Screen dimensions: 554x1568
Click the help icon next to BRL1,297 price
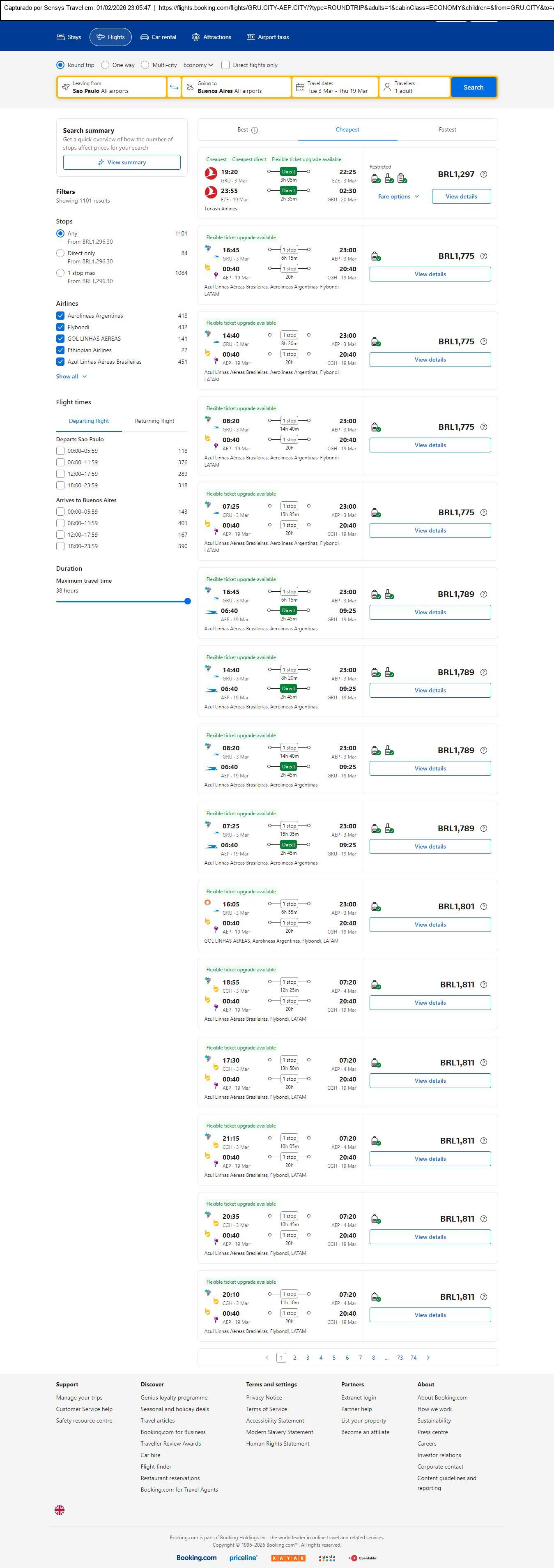coord(483,174)
